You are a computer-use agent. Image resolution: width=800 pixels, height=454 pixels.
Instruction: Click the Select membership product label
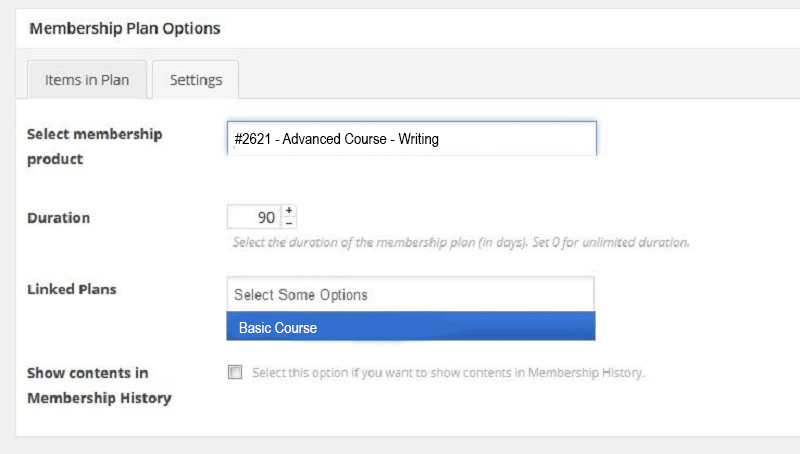click(94, 146)
